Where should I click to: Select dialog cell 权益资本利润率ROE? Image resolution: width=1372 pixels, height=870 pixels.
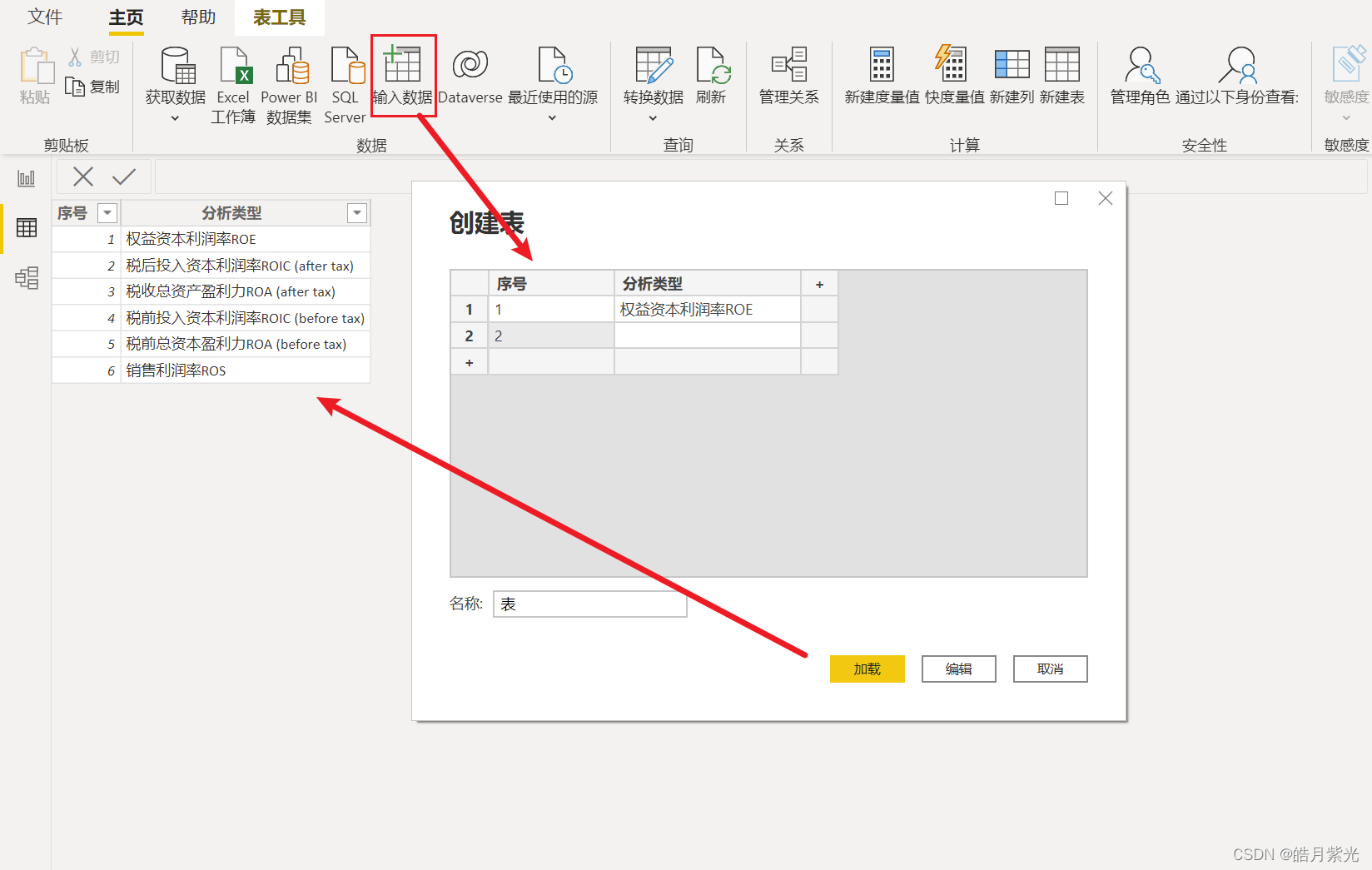(708, 310)
